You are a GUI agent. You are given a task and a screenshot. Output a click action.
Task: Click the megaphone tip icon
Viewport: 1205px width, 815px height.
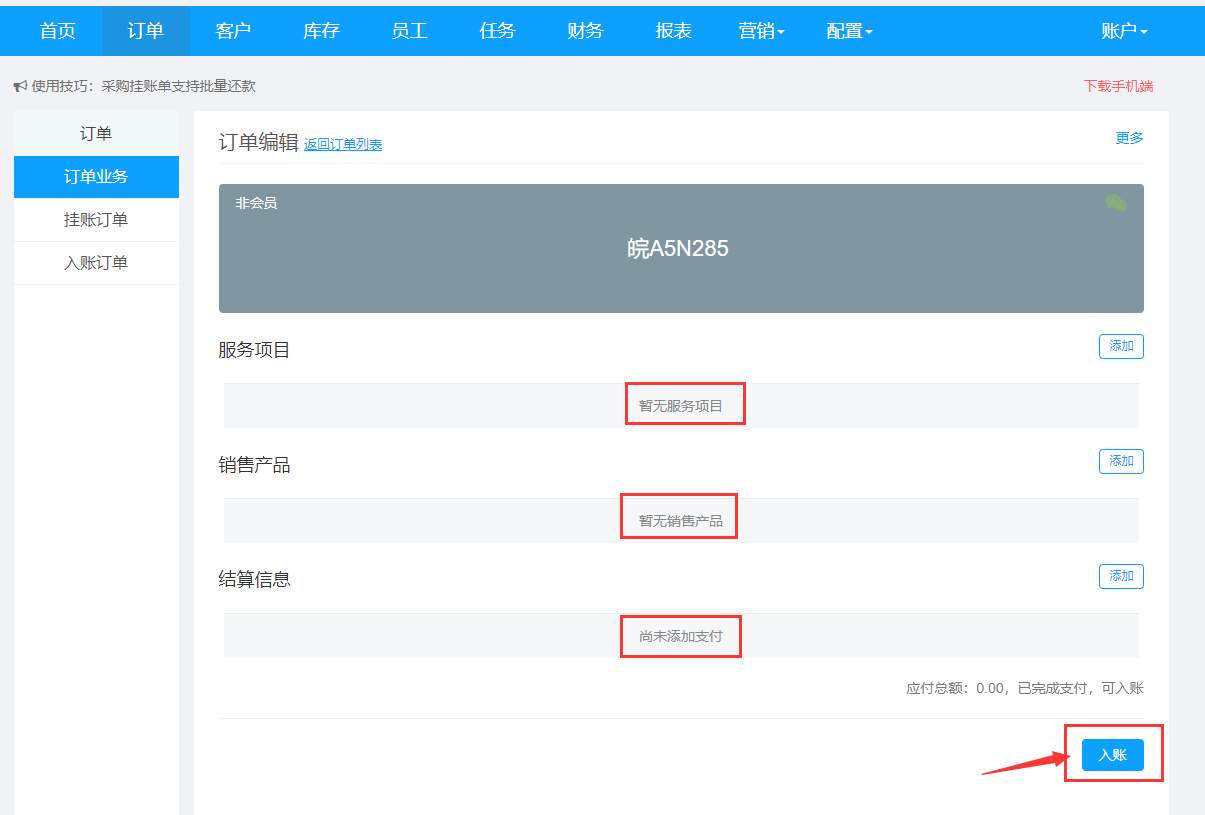(20, 87)
